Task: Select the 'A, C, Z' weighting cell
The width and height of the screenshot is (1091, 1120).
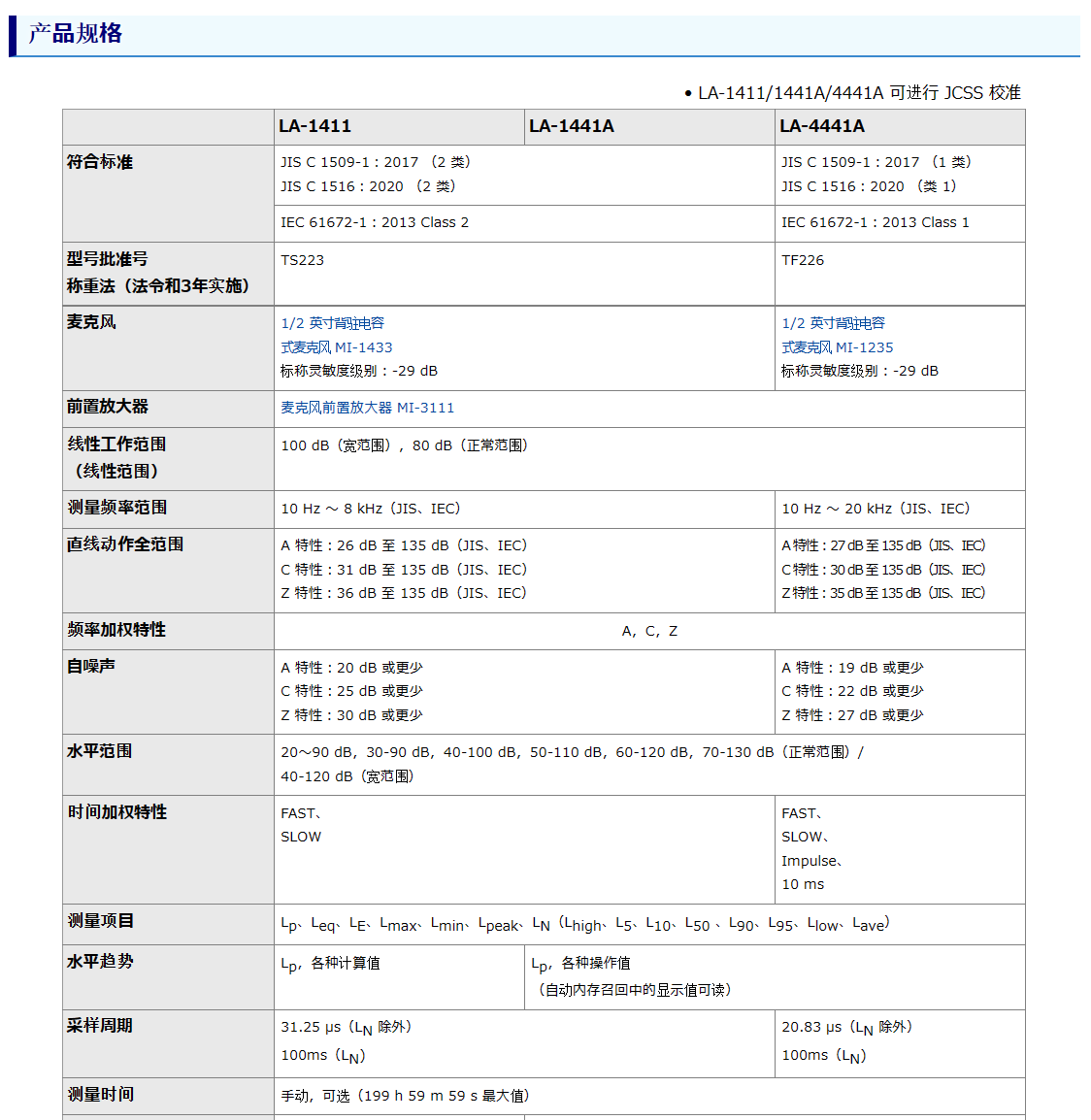Action: coord(649,632)
